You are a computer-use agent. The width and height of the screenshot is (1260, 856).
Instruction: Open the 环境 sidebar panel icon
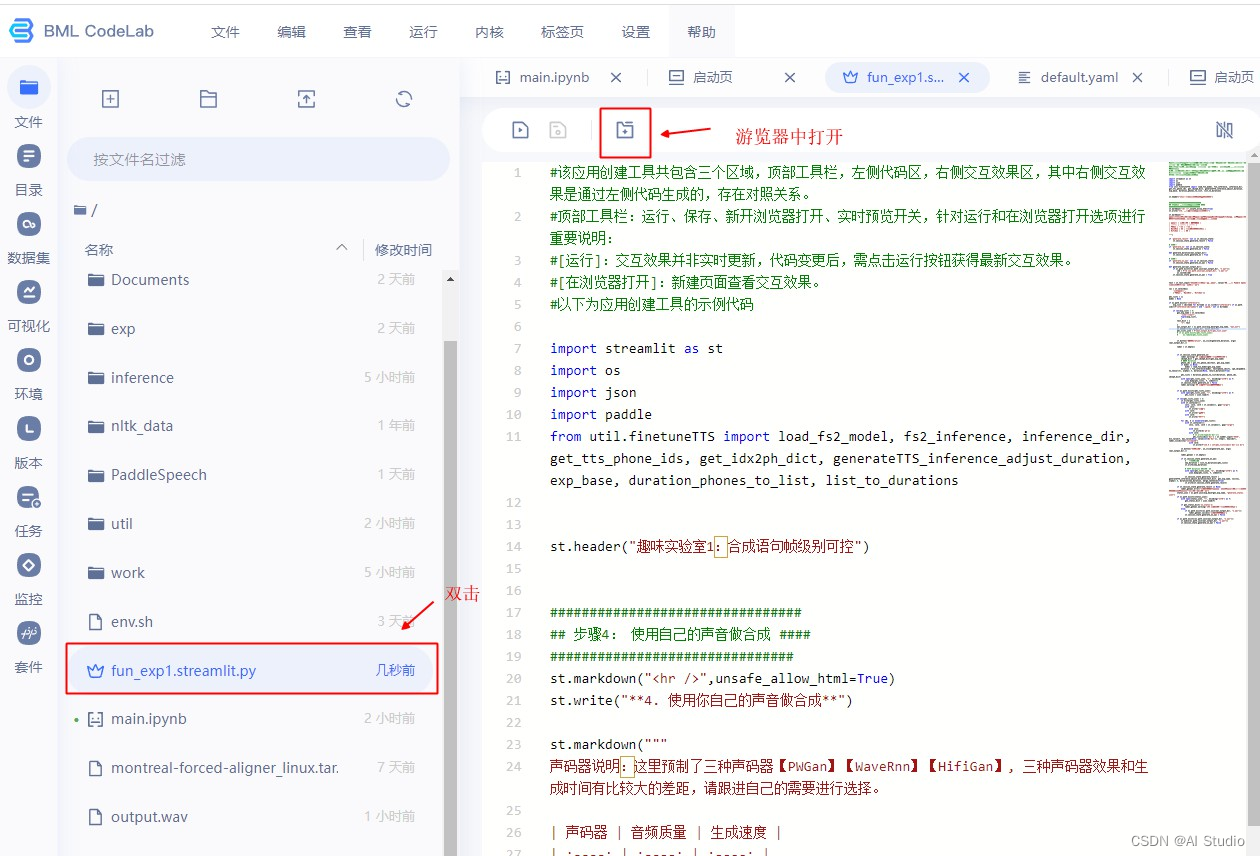[x=29, y=360]
